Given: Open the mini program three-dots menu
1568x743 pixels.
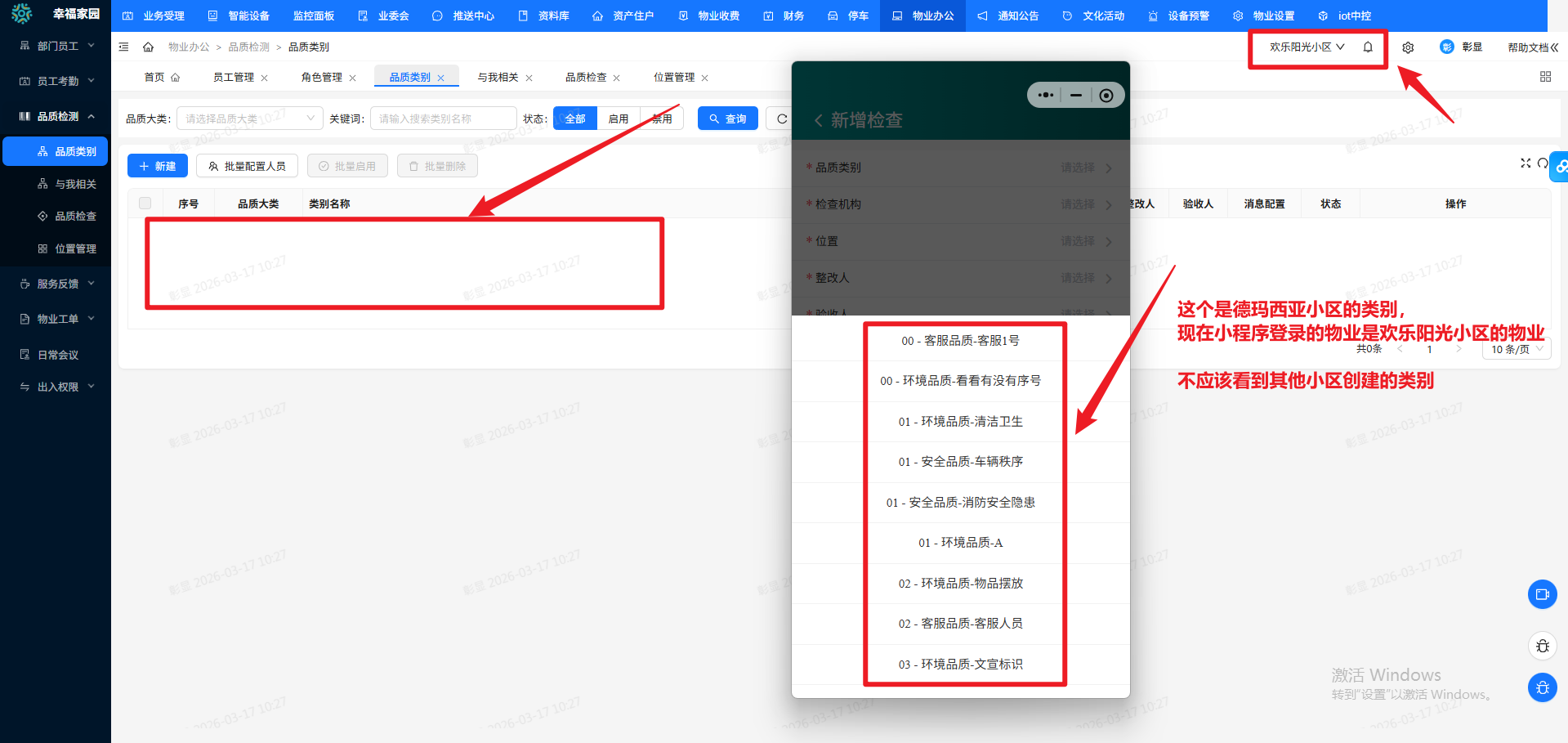Looking at the screenshot, I should point(1045,96).
